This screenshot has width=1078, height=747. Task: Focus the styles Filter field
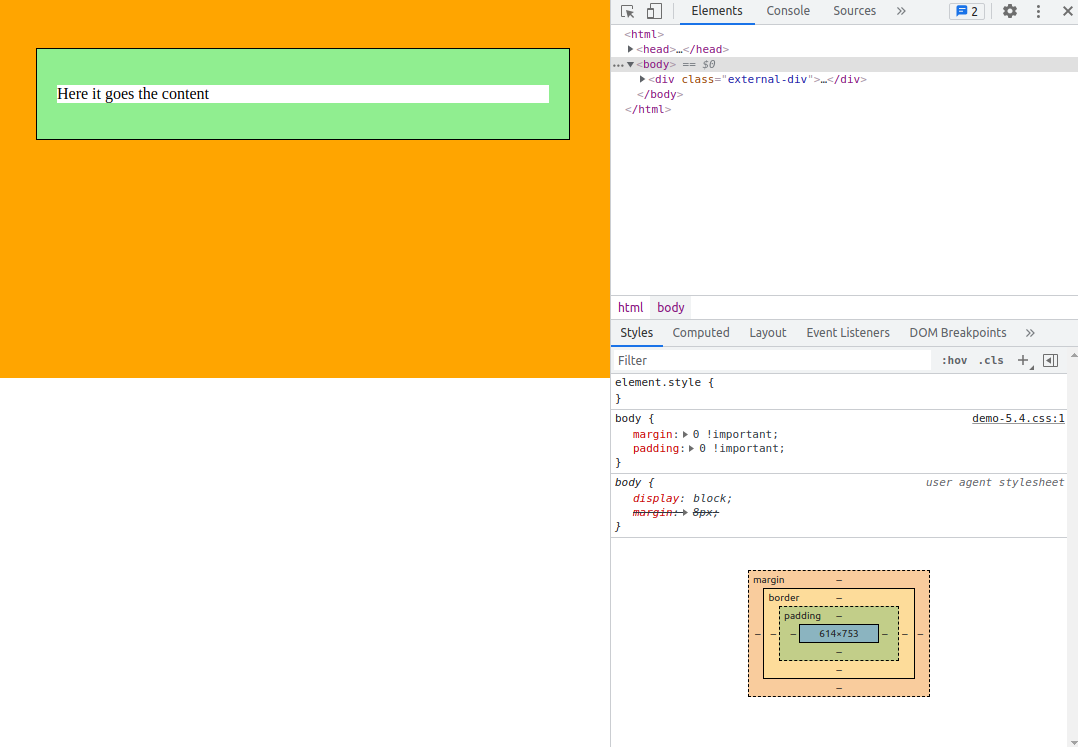(x=771, y=361)
